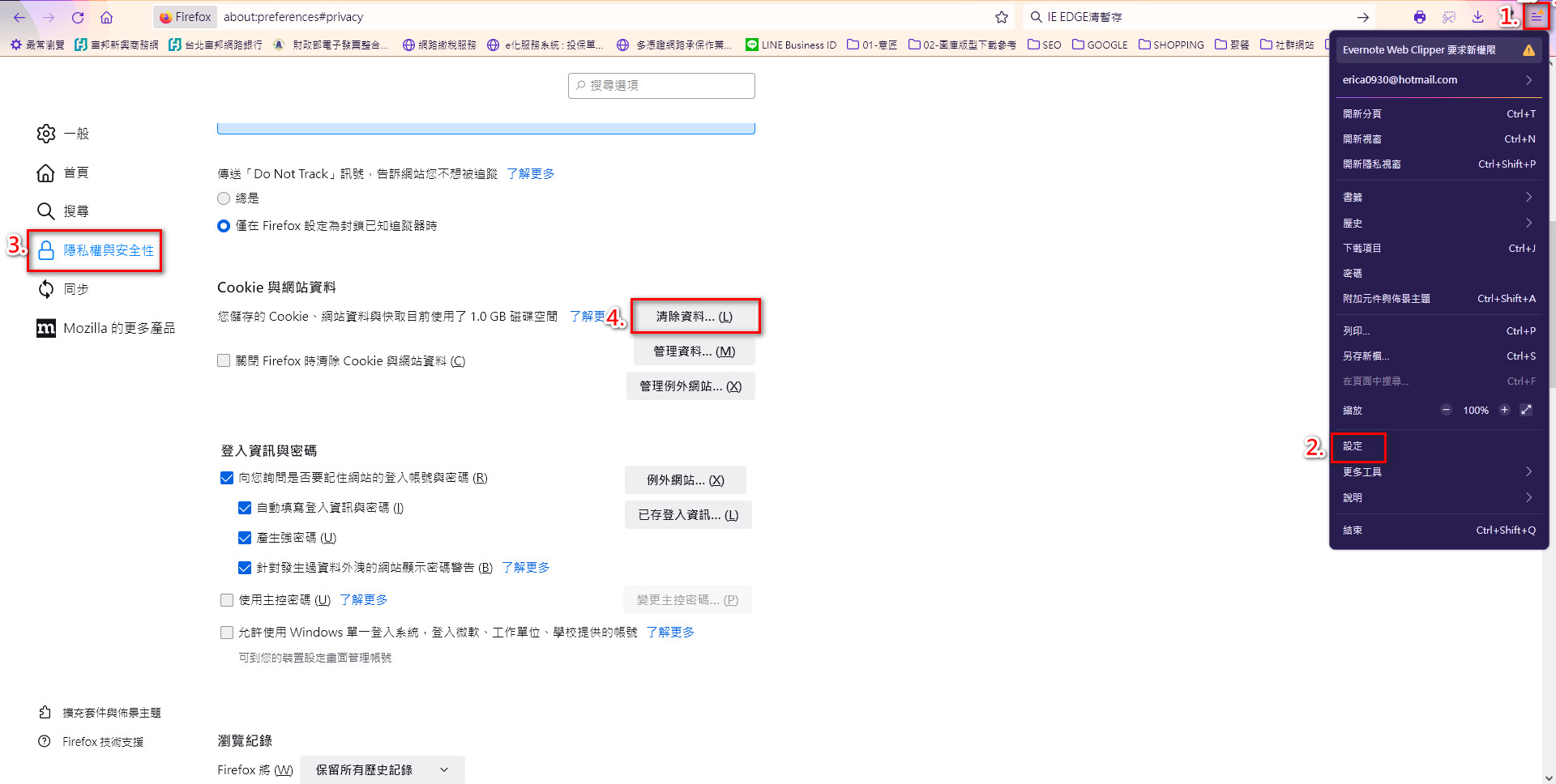The image size is (1556, 784).
Task: Open 一般 general settings gear icon
Action: point(46,134)
